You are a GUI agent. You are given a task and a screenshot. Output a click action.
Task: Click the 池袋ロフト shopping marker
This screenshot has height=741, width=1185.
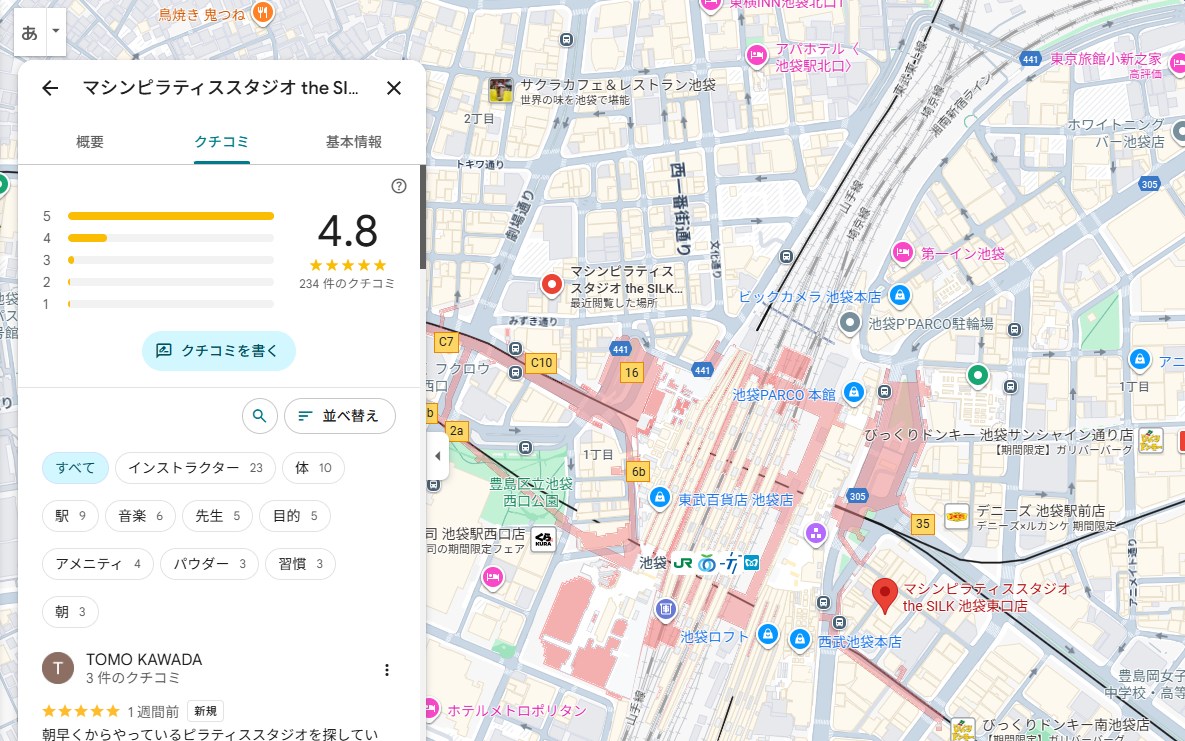pos(767,635)
